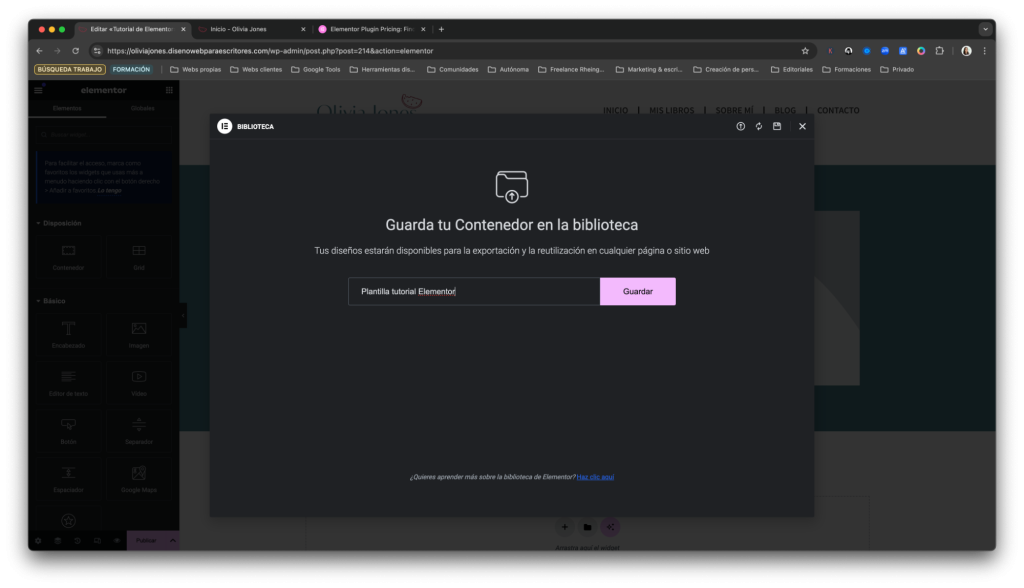Viewport: 1024px width, 588px height.
Task: Open the revision history icon
Action: (77, 540)
